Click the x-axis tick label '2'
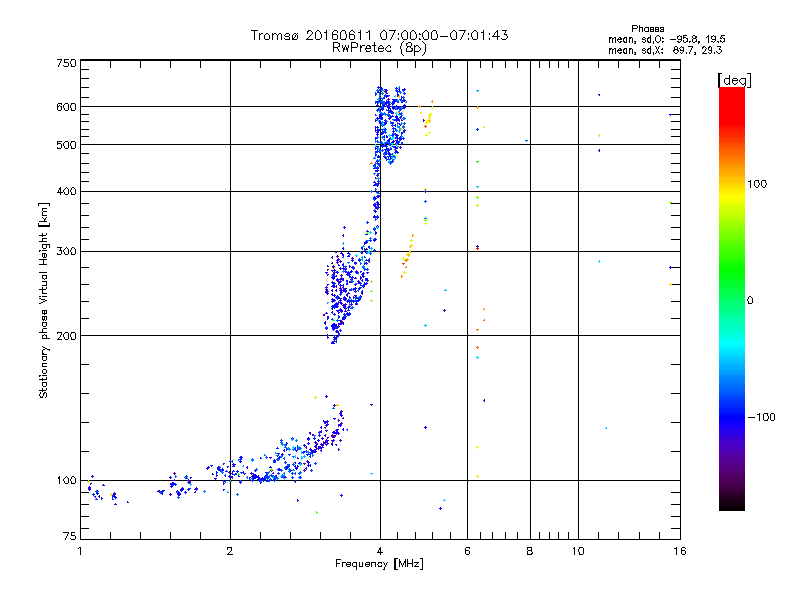Screen dimensions: 800x600 230,551
